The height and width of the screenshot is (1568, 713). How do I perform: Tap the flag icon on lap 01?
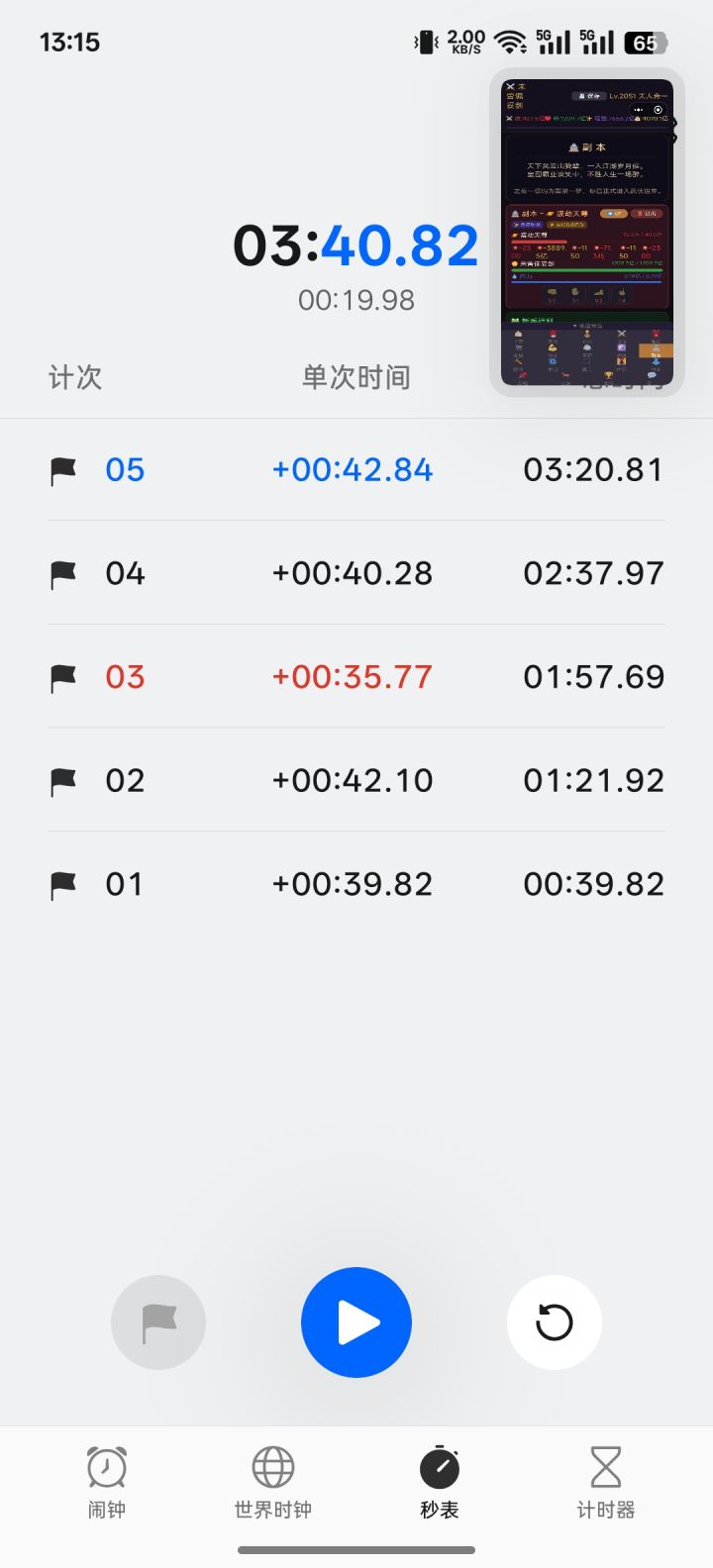coord(63,884)
